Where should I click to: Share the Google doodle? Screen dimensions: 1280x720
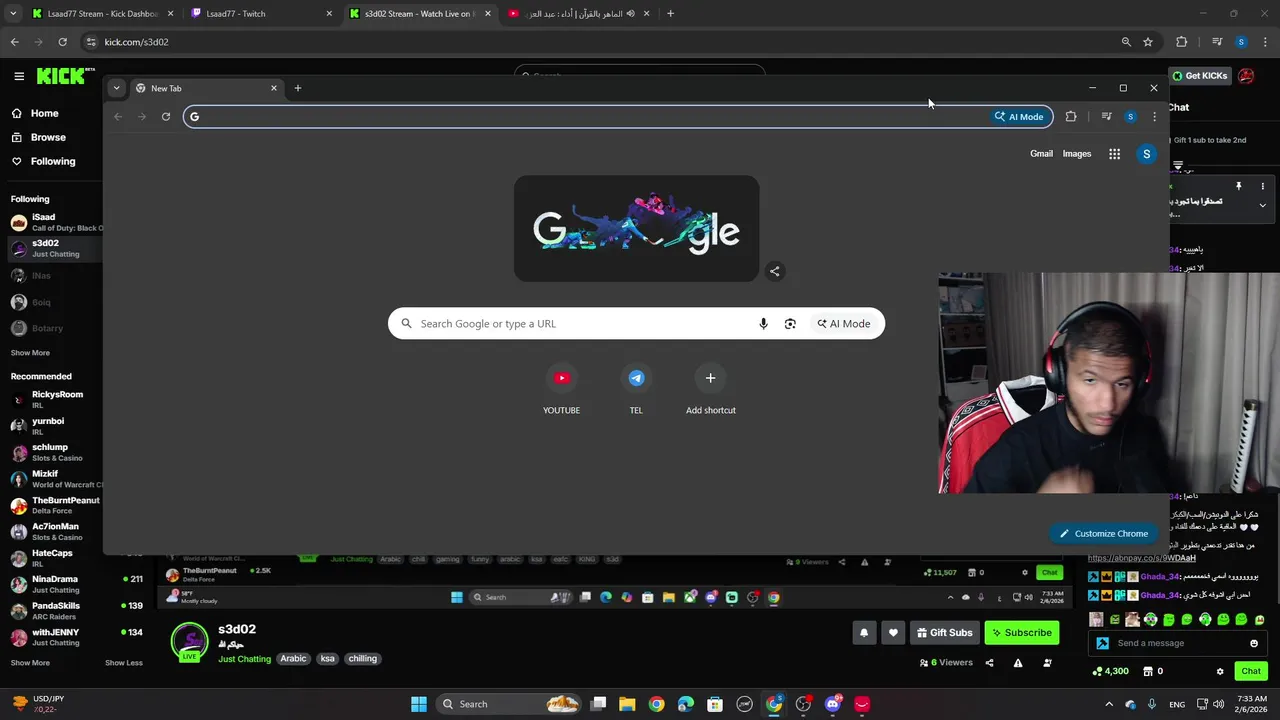774,271
